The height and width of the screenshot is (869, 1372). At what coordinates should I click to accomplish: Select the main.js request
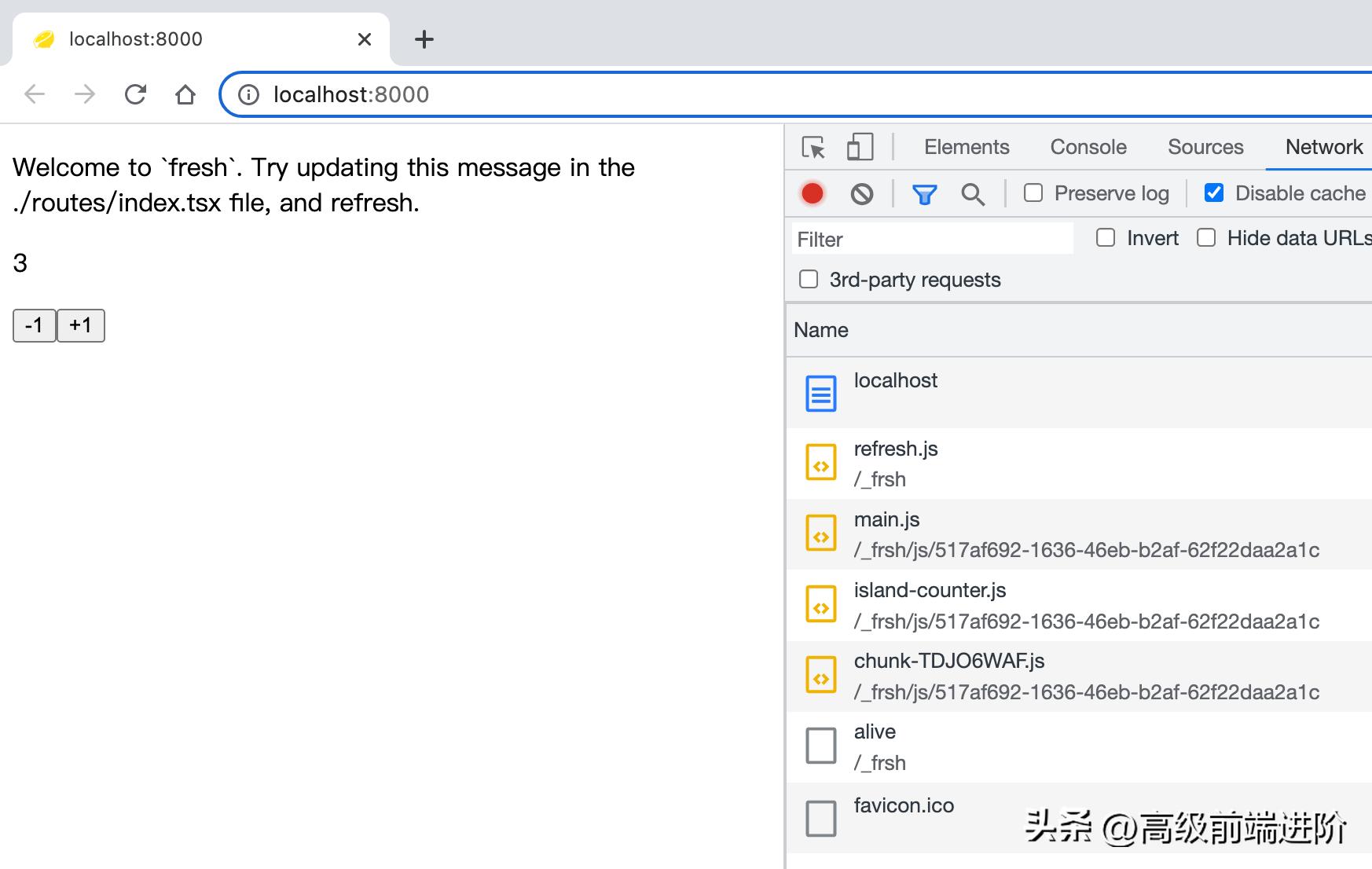pyautogui.click(x=1079, y=534)
